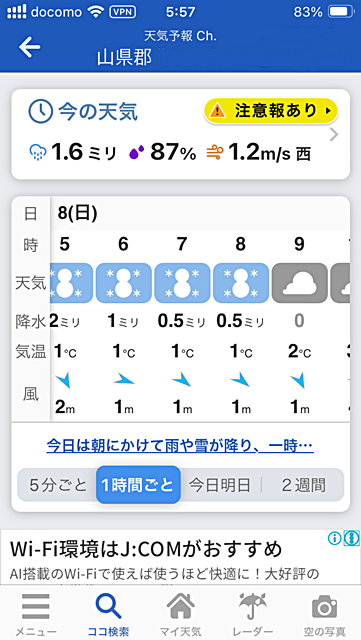Tap the wind arrow for 7 o'clock

pos(181,380)
